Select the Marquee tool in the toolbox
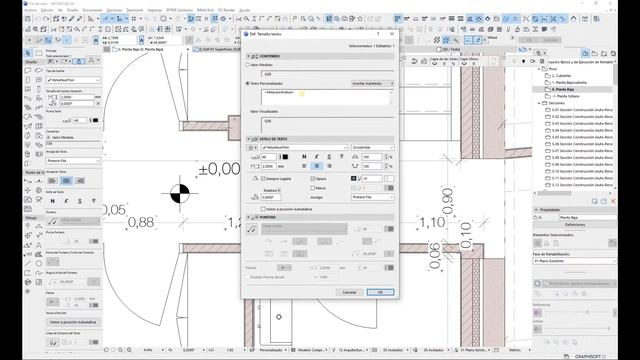This screenshot has width=640, height=360. click(39, 53)
